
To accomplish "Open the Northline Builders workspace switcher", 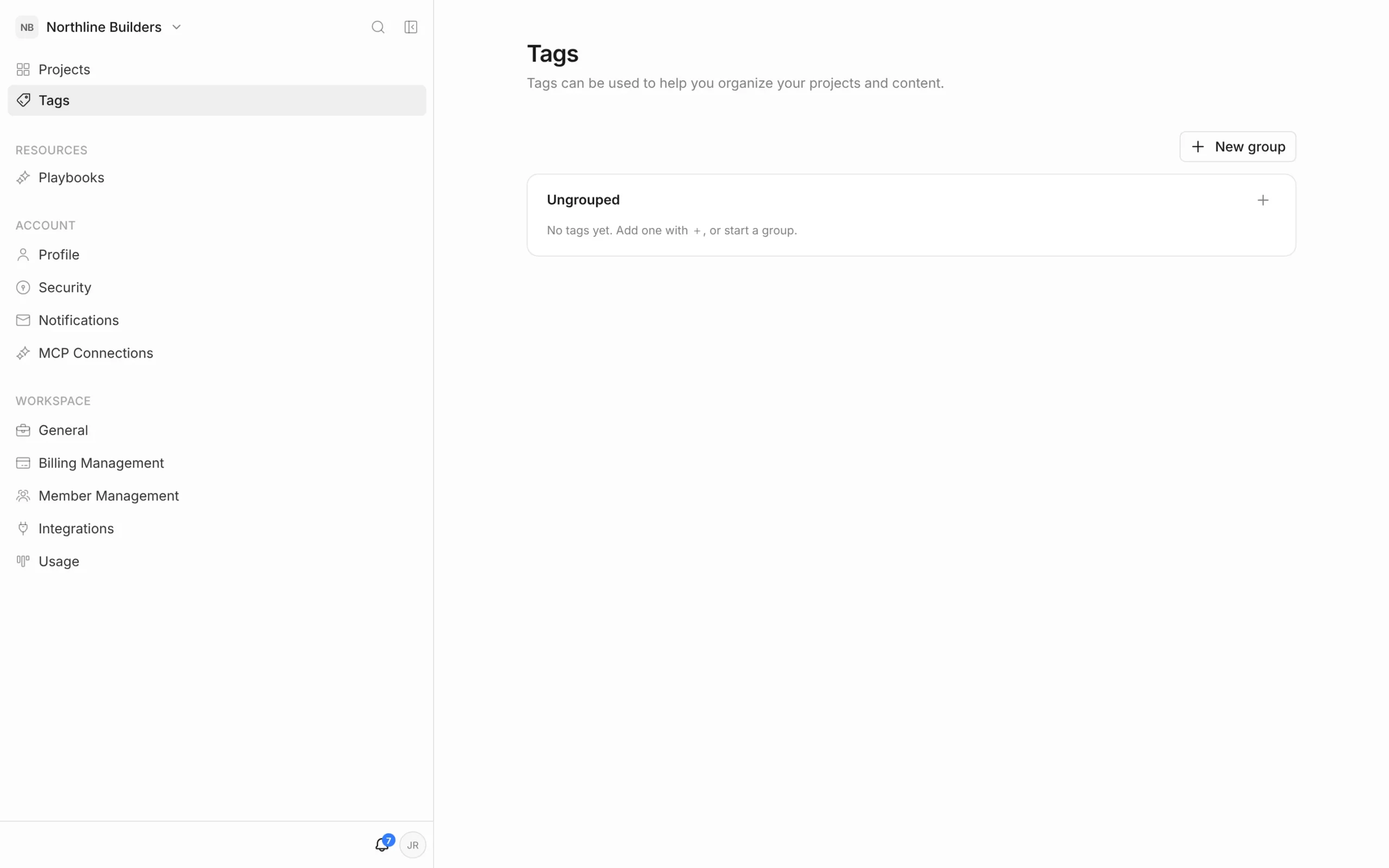I will 99,27.
